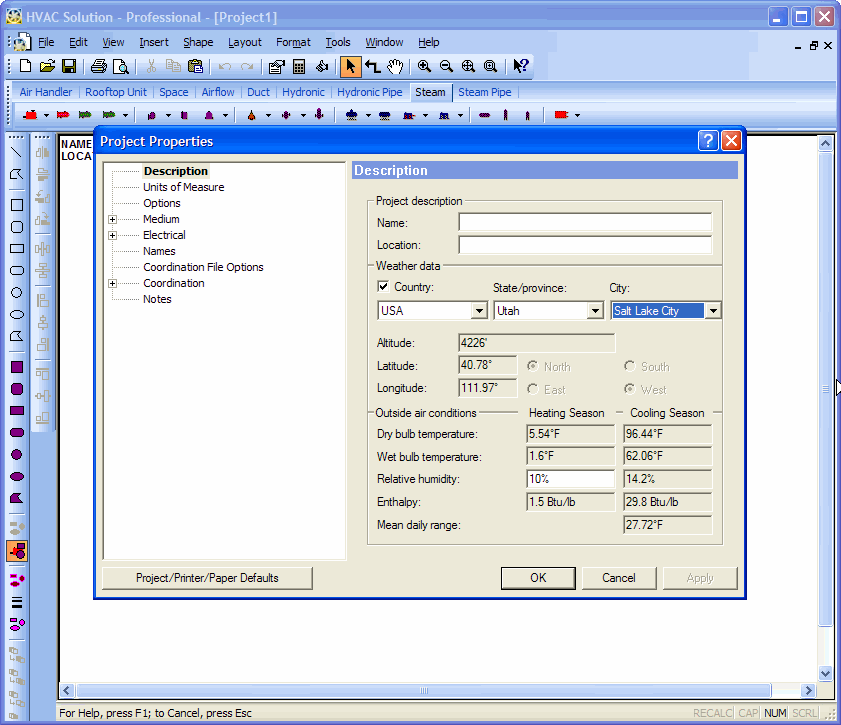
Task: Click the heating Relative humidity field
Action: click(x=571, y=479)
